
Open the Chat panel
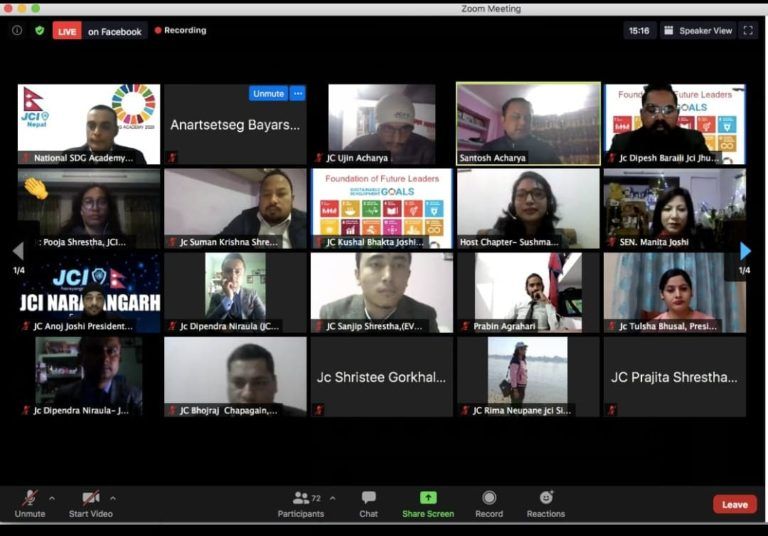pos(368,503)
